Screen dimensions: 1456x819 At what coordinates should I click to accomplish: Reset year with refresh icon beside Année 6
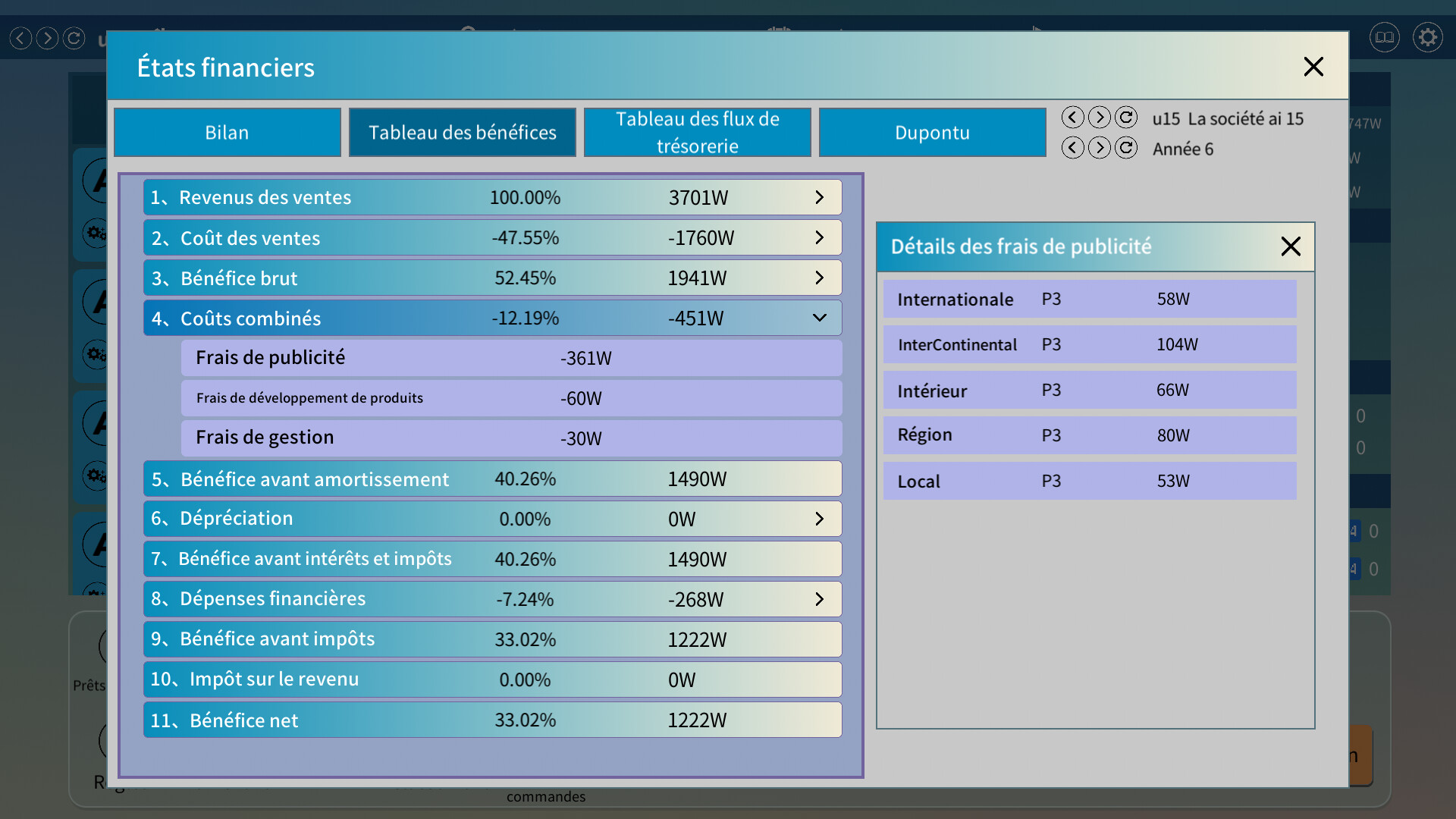[x=1126, y=148]
